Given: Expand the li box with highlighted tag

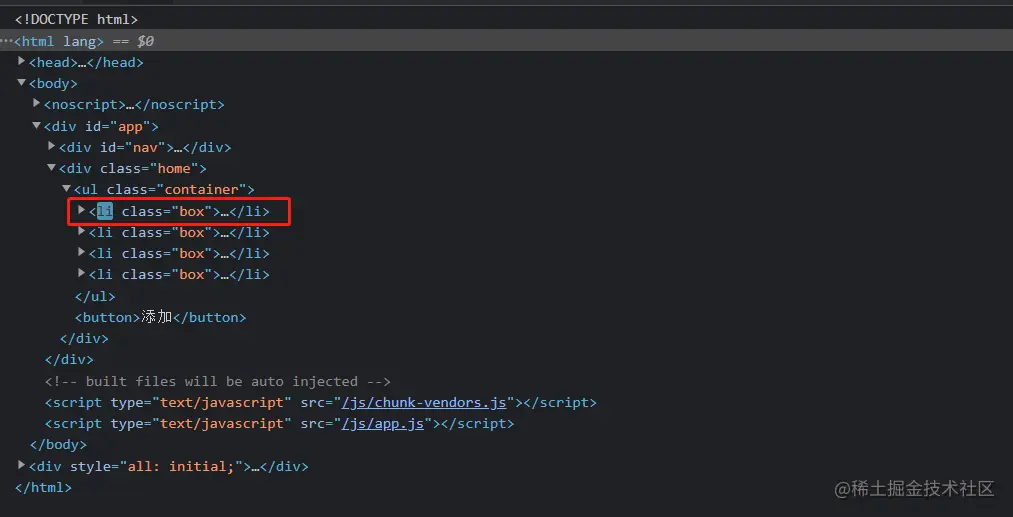Looking at the screenshot, I should [x=81, y=210].
